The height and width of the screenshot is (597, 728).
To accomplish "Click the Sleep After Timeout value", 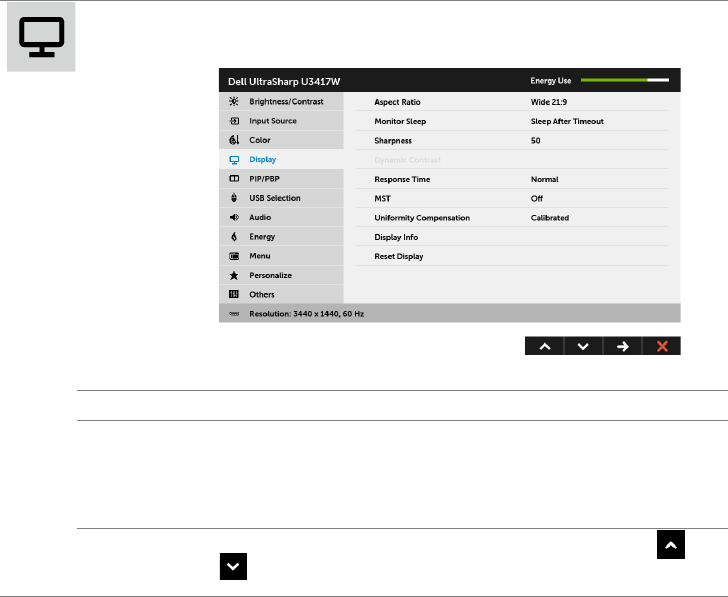I will [x=567, y=121].
